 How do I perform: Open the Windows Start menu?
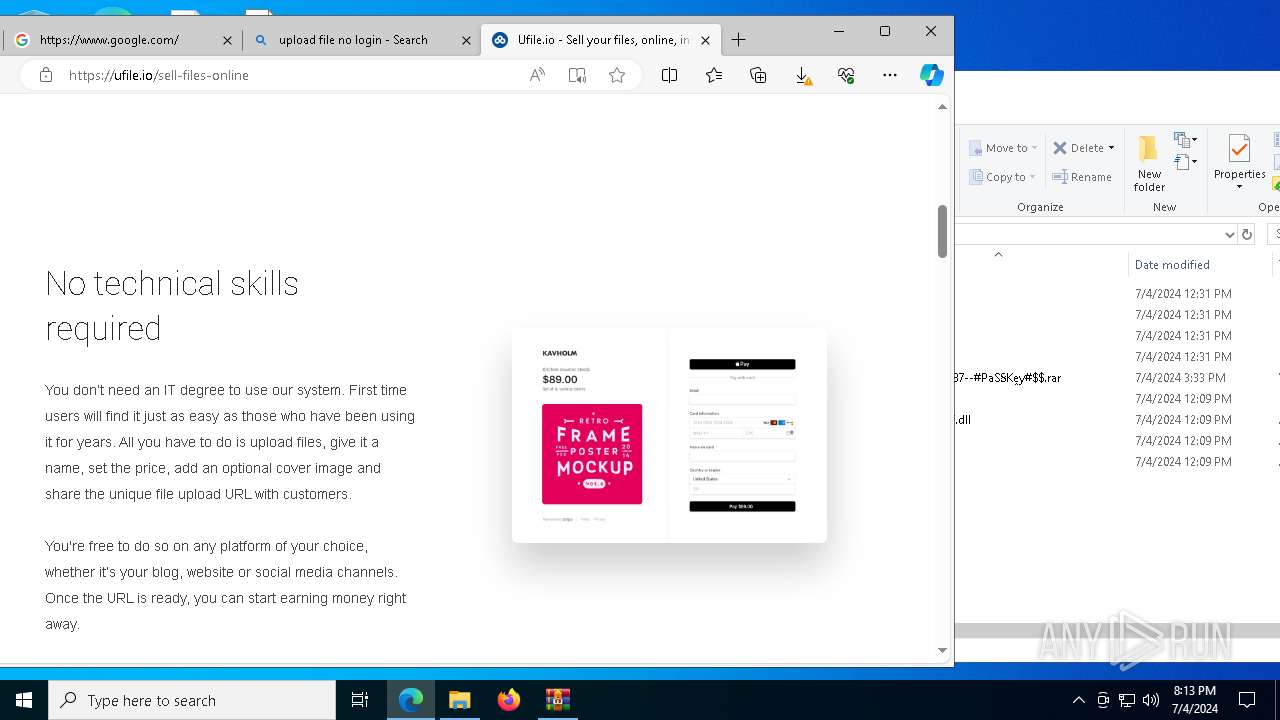tap(24, 700)
